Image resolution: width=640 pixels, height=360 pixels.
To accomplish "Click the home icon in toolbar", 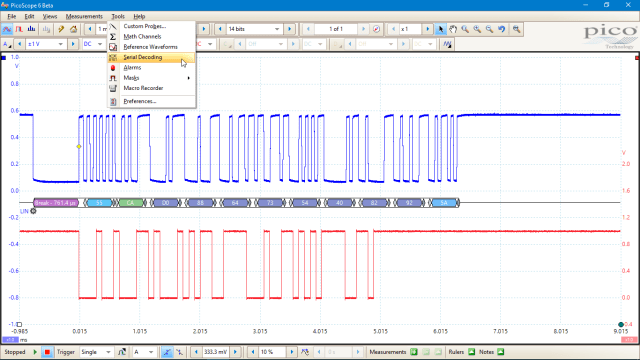I will [73, 29].
